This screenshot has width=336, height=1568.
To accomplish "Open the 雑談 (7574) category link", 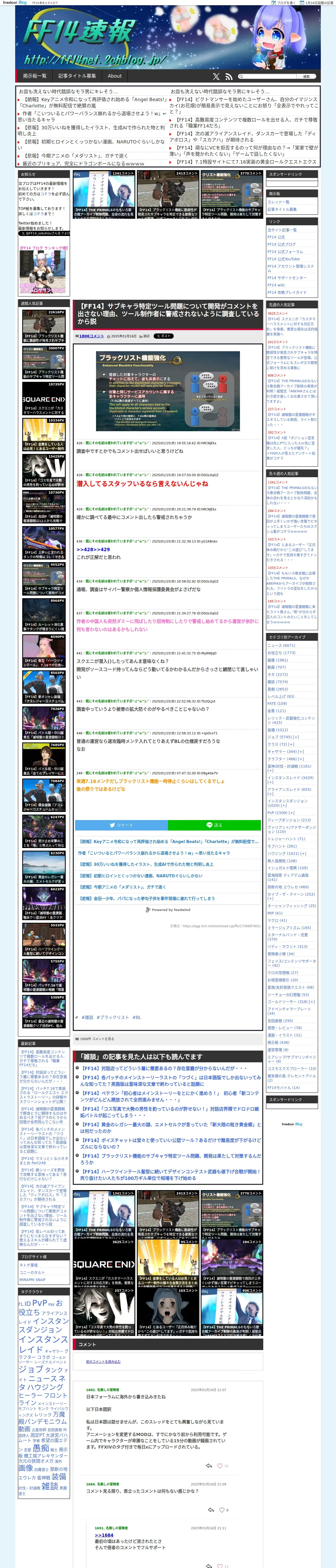I will pos(277,682).
